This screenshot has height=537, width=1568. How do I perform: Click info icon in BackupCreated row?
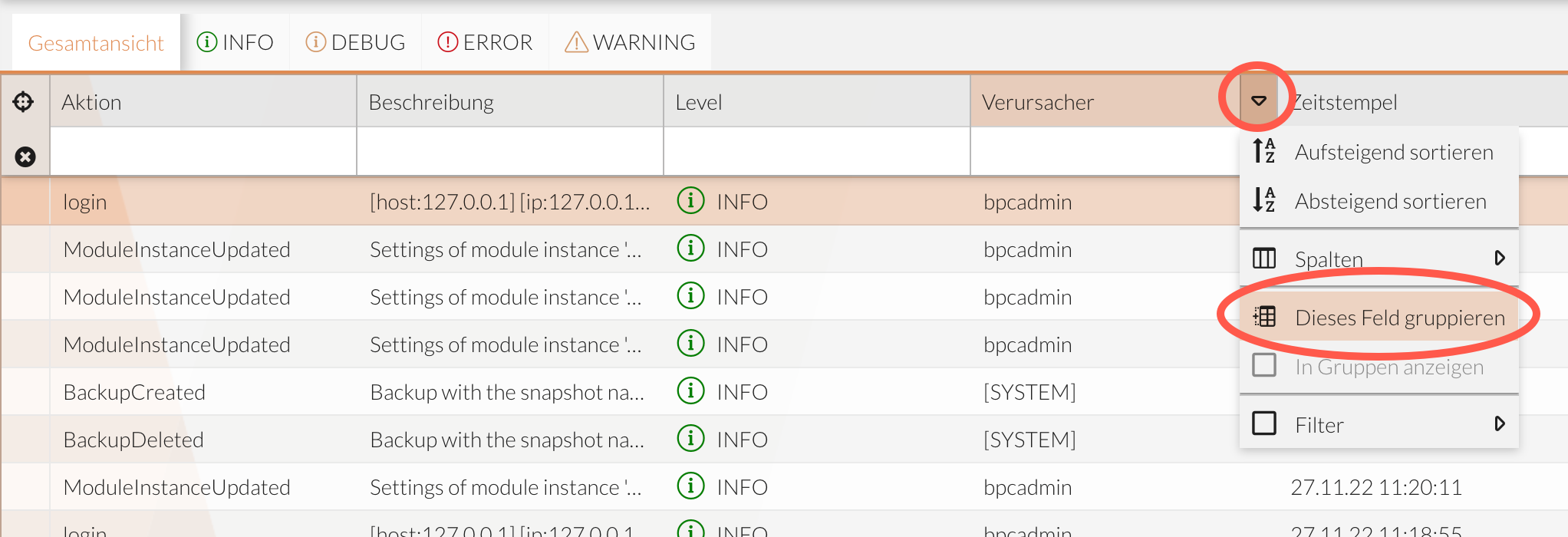click(x=690, y=391)
